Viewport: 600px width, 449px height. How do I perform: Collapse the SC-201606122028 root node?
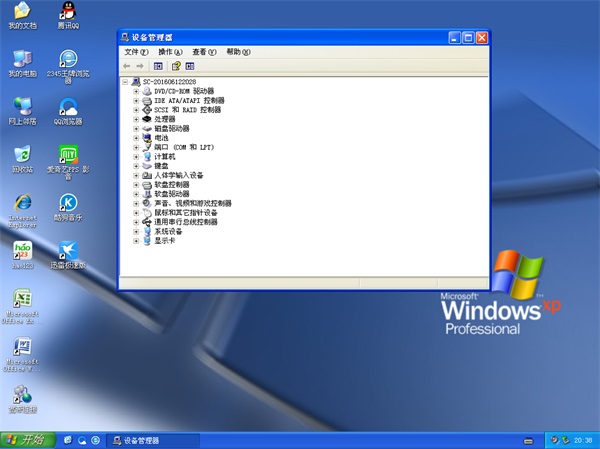tap(126, 82)
